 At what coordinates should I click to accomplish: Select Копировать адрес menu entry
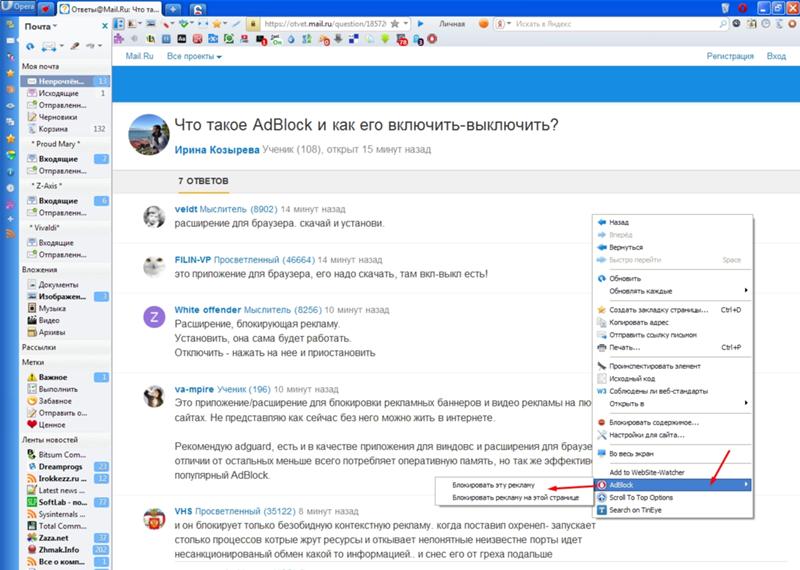(x=672, y=323)
